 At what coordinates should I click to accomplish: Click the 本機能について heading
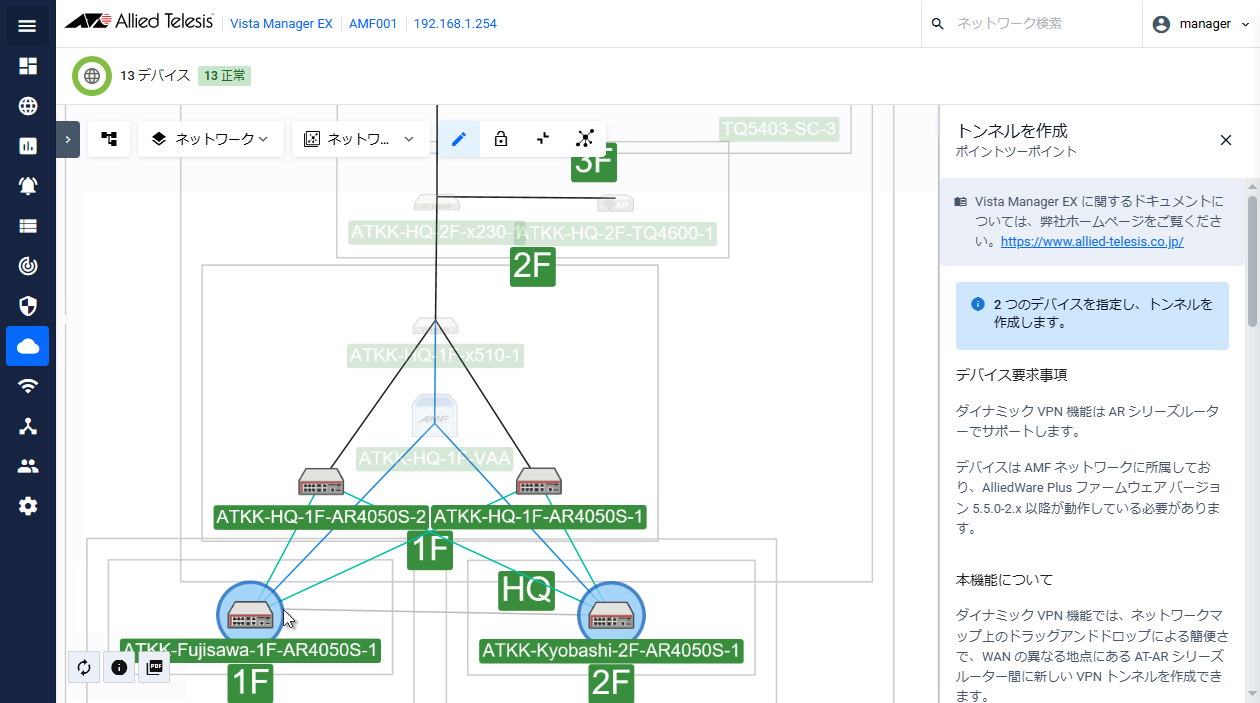click(x=1004, y=580)
